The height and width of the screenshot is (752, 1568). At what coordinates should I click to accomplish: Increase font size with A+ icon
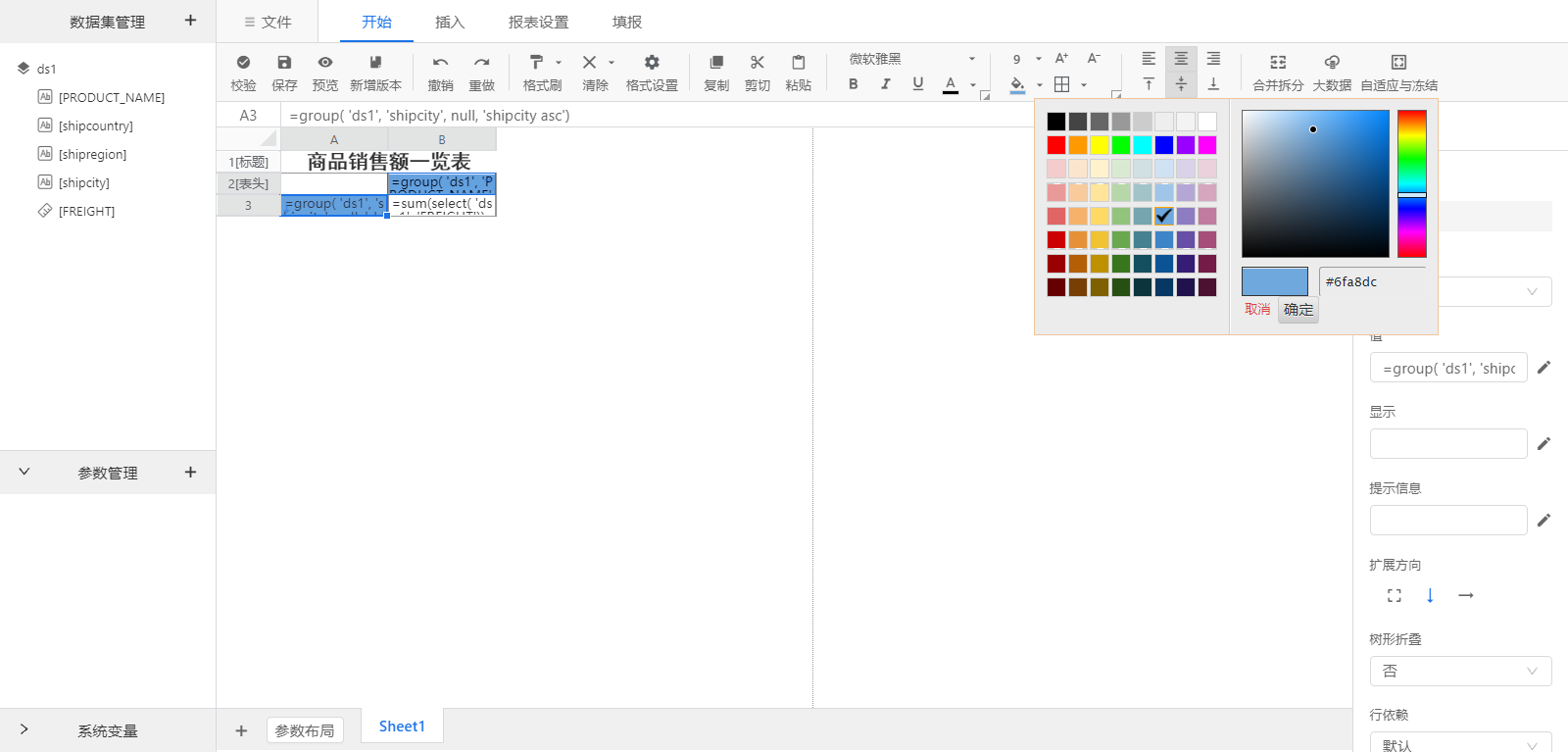[1061, 59]
